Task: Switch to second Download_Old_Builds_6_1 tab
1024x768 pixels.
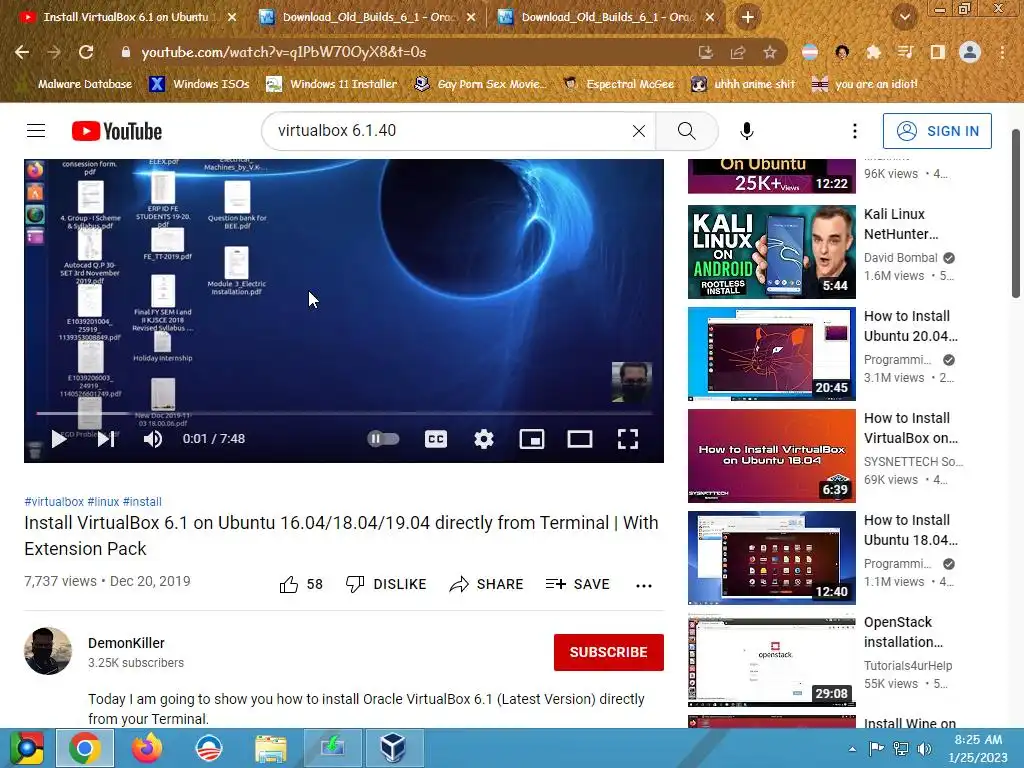Action: pos(368,17)
